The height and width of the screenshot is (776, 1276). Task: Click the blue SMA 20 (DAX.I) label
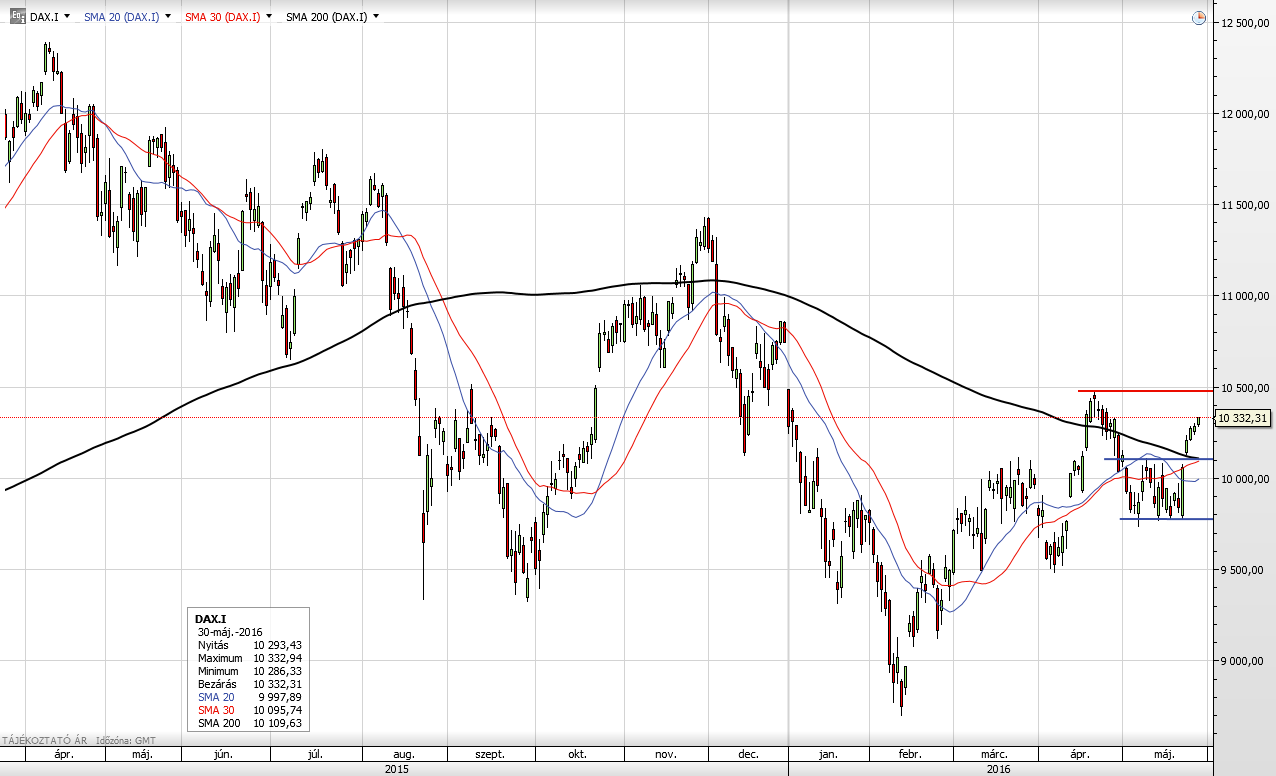[121, 17]
